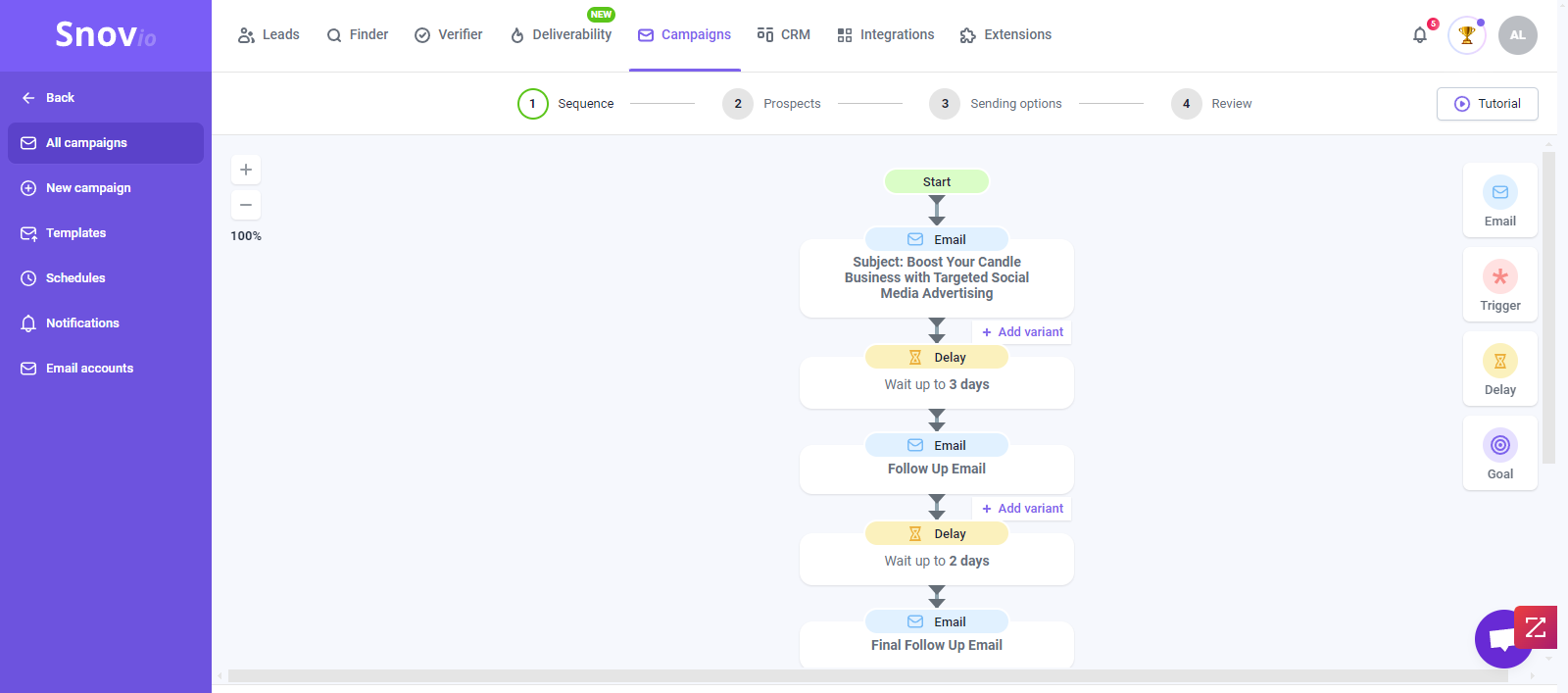Open the CRM menu item
The width and height of the screenshot is (1568, 693).
tap(784, 35)
